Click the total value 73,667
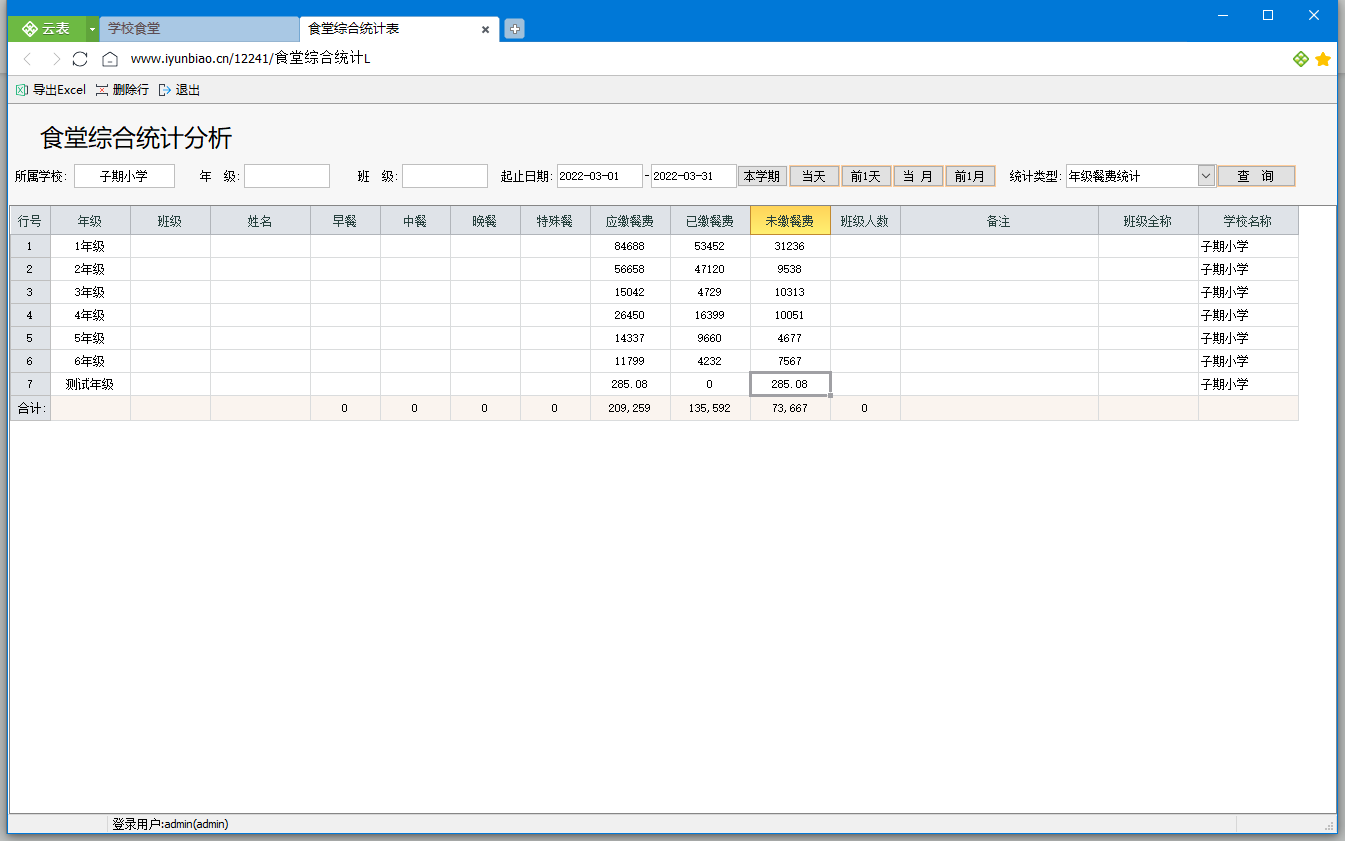The width and height of the screenshot is (1345, 841). tap(790, 408)
